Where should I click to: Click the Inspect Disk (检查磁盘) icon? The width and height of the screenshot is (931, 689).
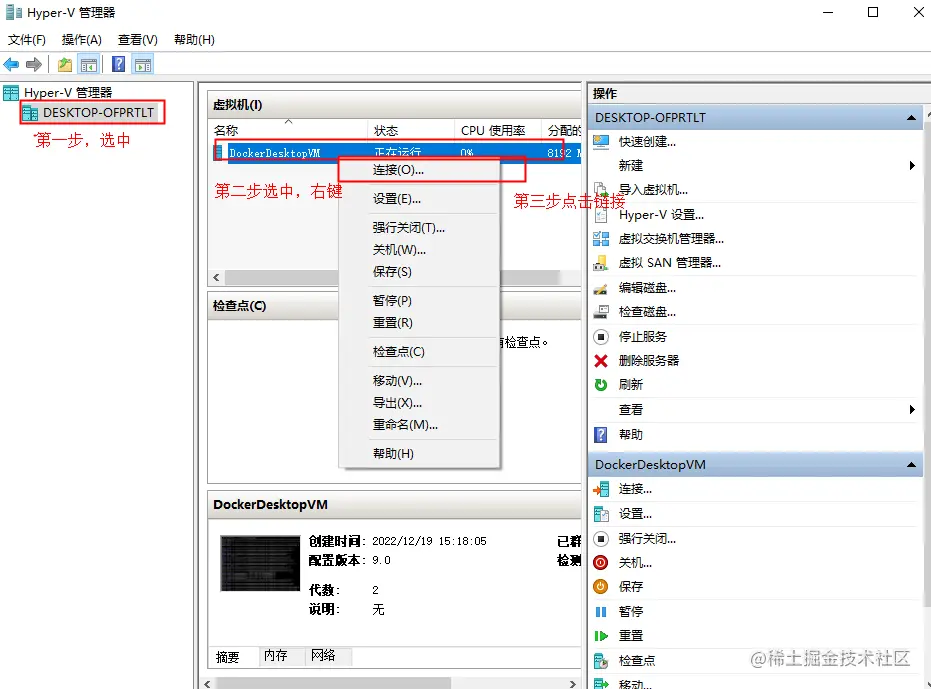click(601, 312)
